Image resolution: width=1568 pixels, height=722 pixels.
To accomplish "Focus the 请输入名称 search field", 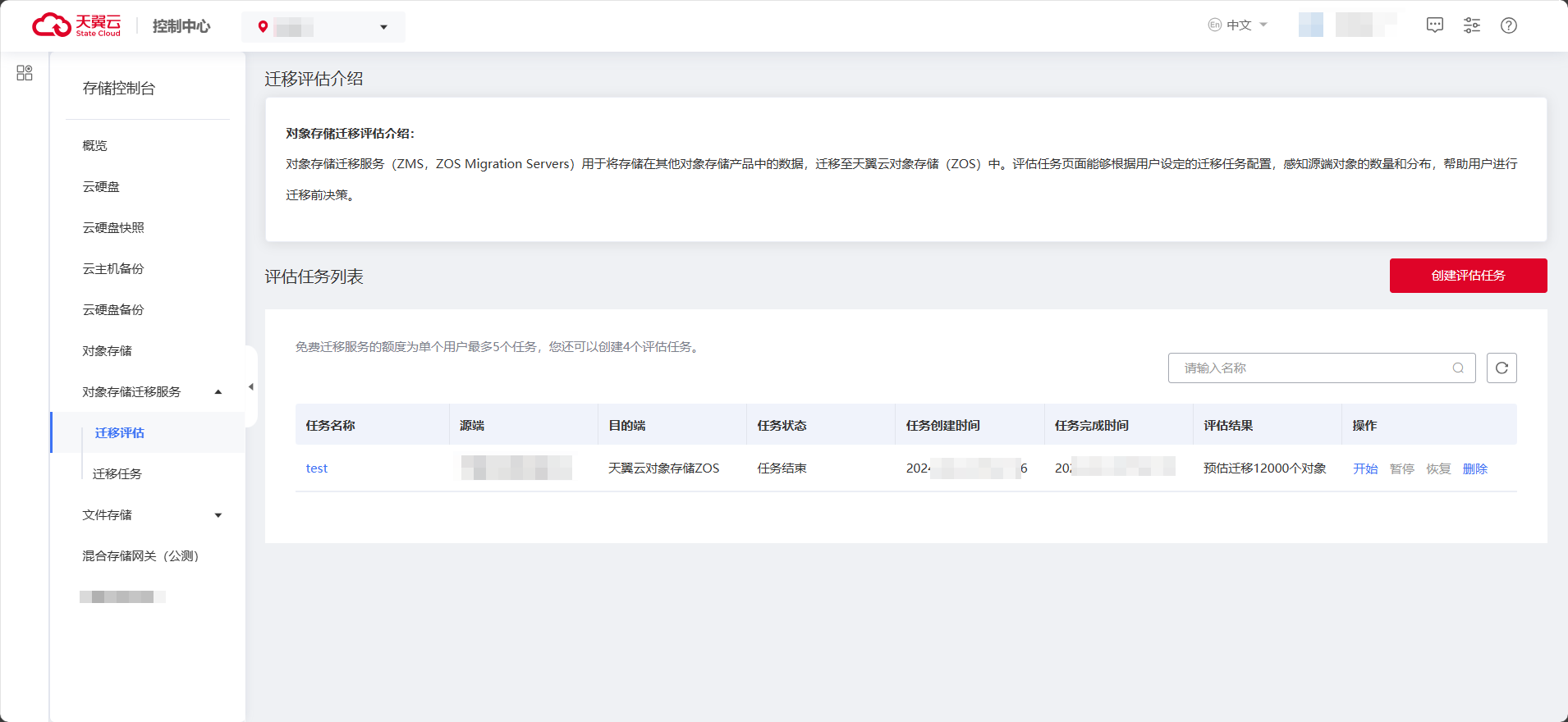I will [x=1322, y=368].
